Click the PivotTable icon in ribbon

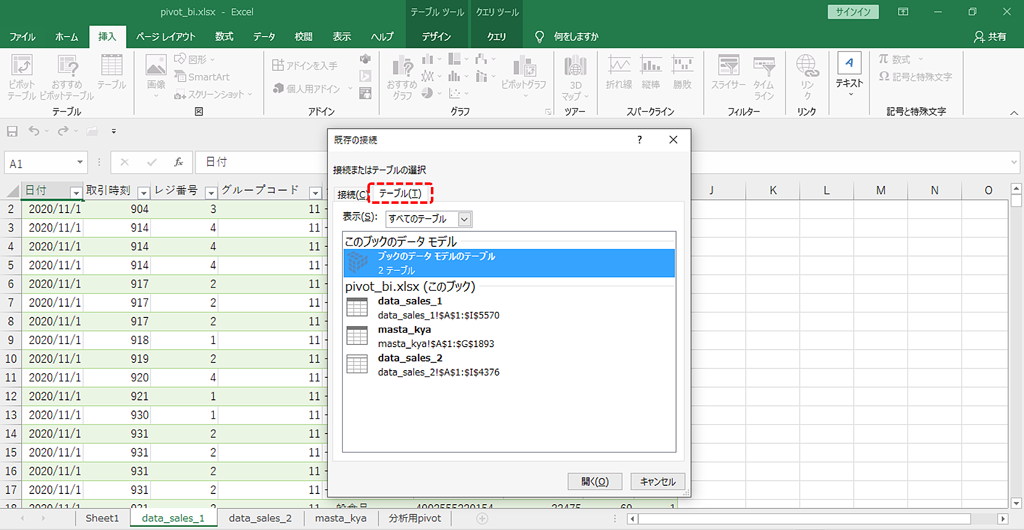tap(22, 77)
